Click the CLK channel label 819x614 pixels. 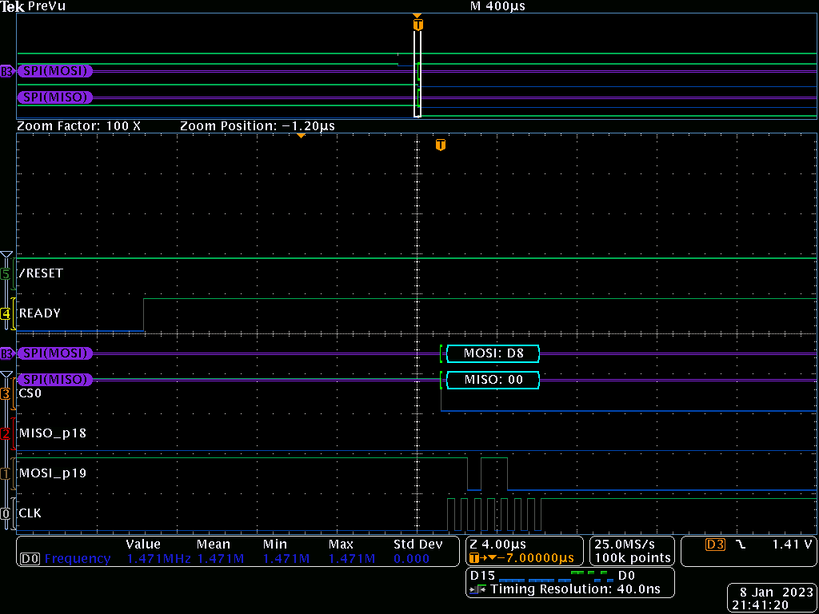click(x=30, y=513)
